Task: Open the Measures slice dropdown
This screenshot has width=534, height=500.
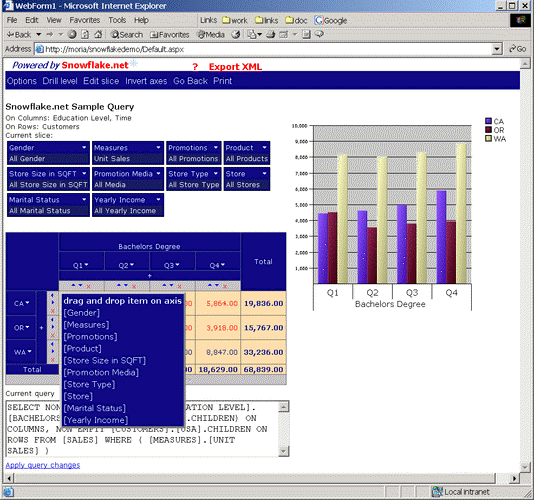Action: (158, 147)
